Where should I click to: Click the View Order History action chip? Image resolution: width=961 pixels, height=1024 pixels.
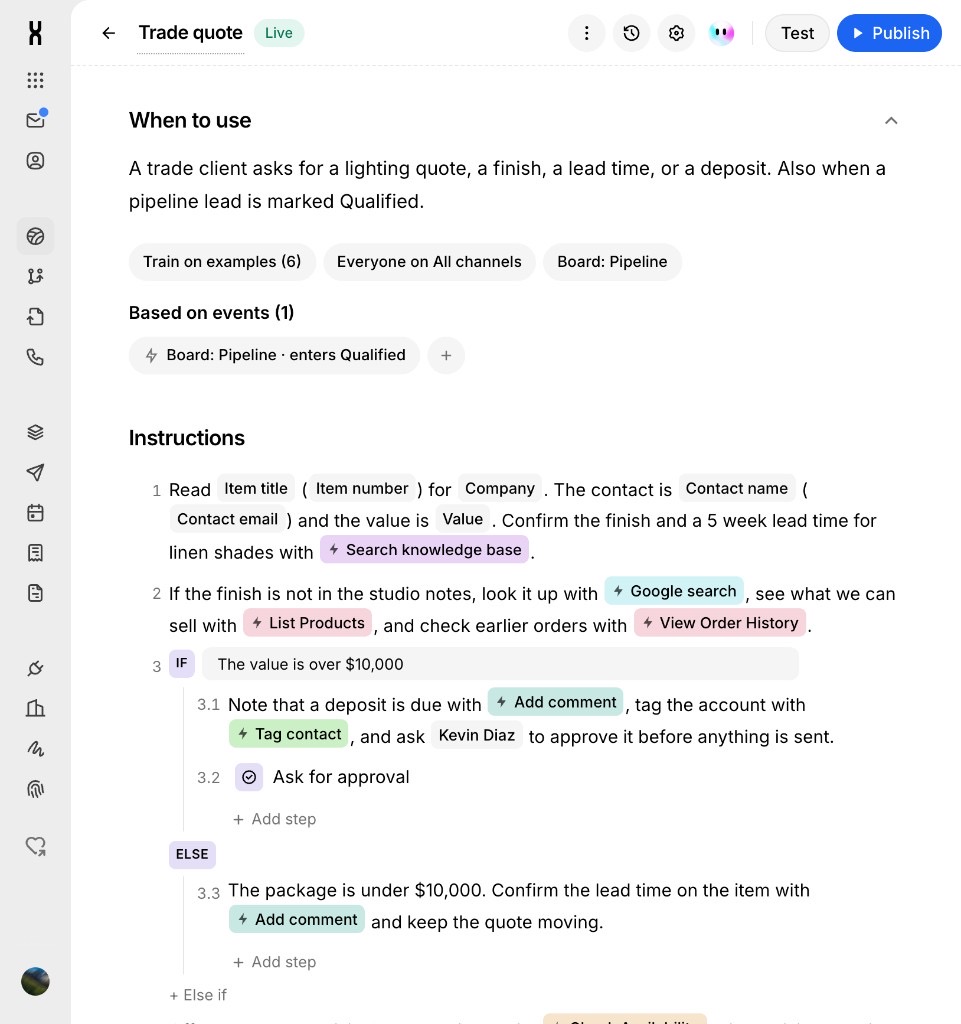coord(719,623)
